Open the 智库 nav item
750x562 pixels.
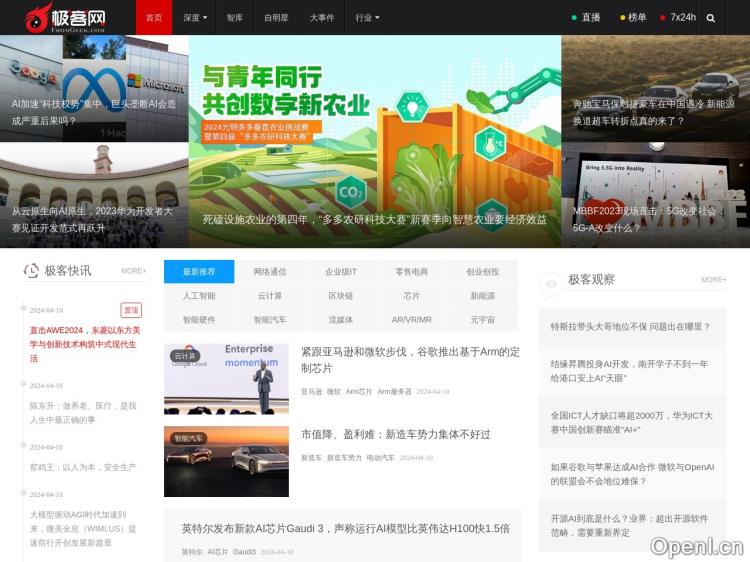click(235, 17)
